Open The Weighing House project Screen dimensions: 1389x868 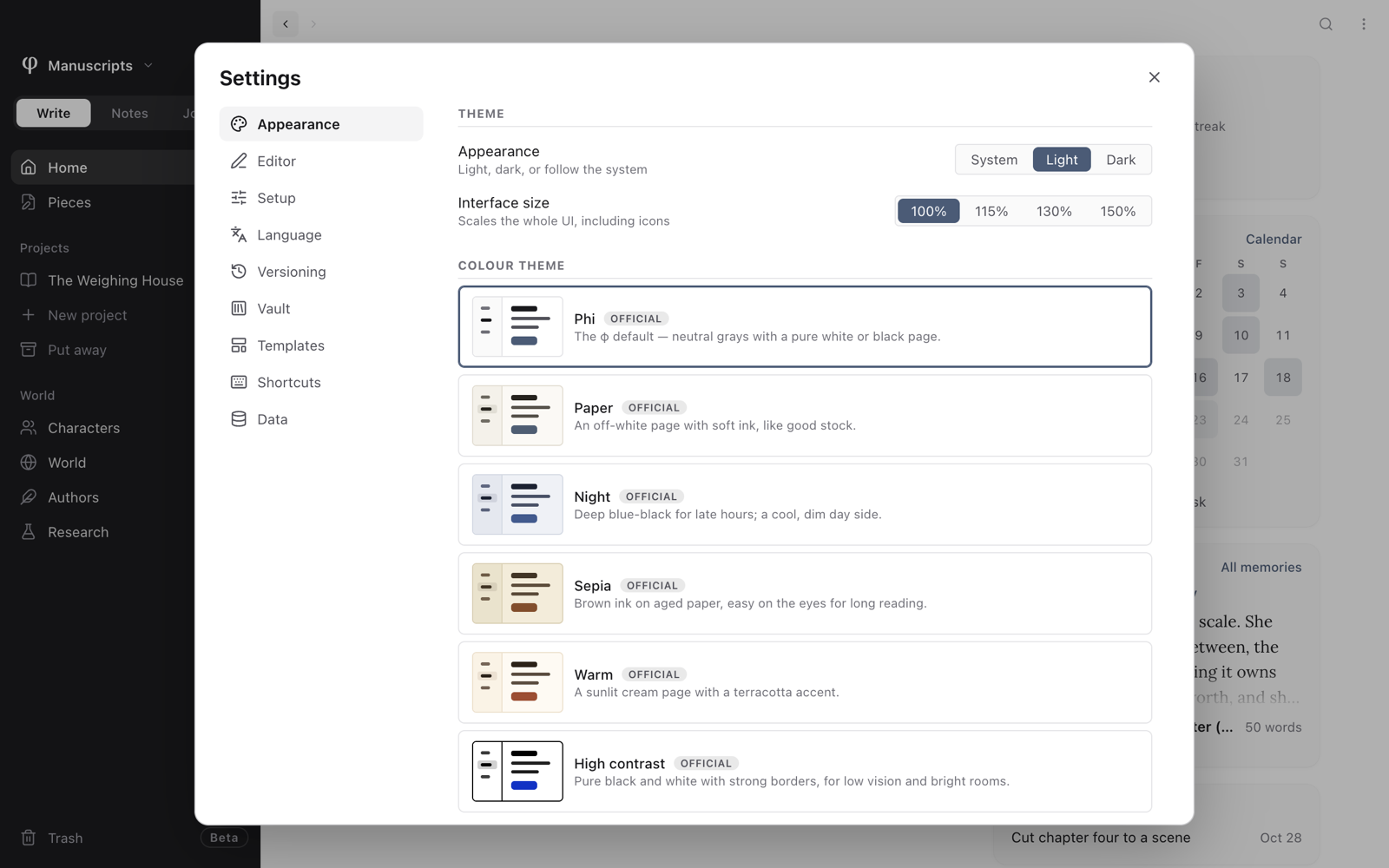tap(102, 280)
